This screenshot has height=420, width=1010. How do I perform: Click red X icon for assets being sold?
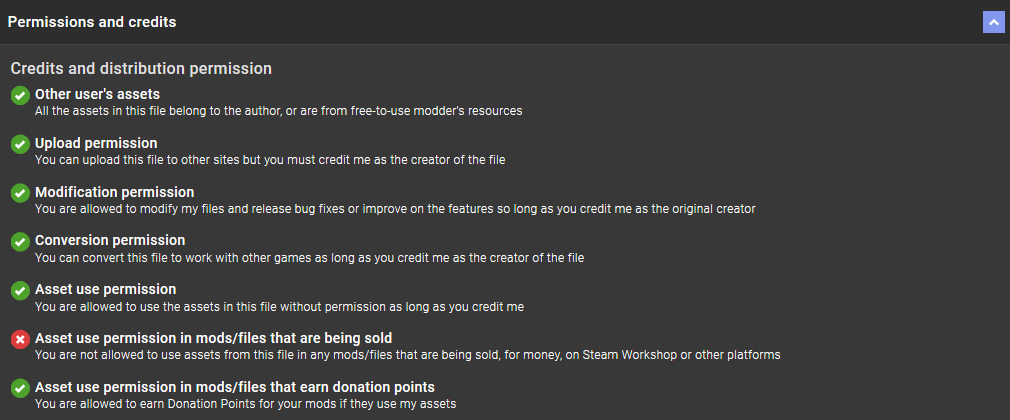click(x=20, y=339)
